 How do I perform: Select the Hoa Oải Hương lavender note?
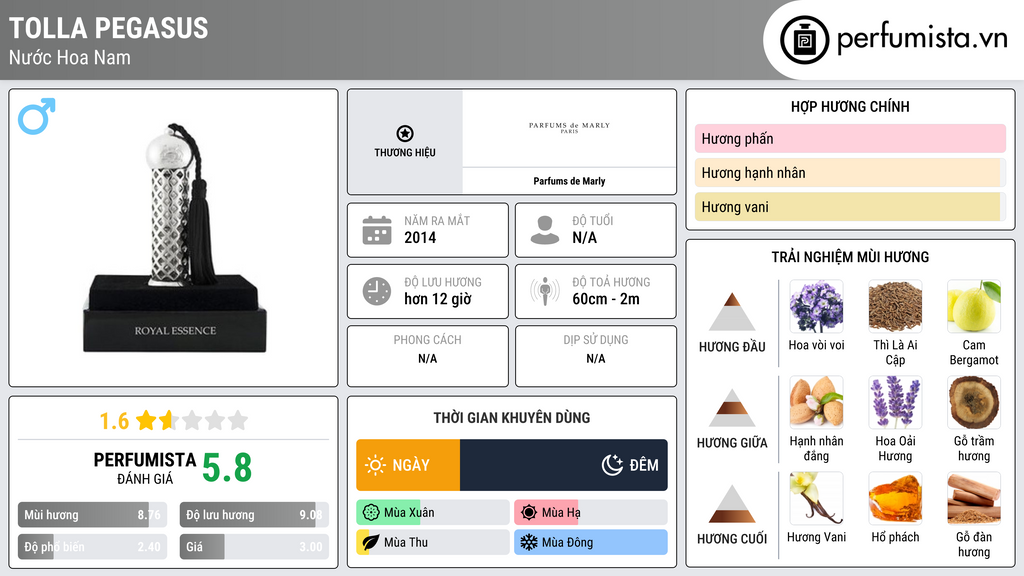tap(895, 403)
